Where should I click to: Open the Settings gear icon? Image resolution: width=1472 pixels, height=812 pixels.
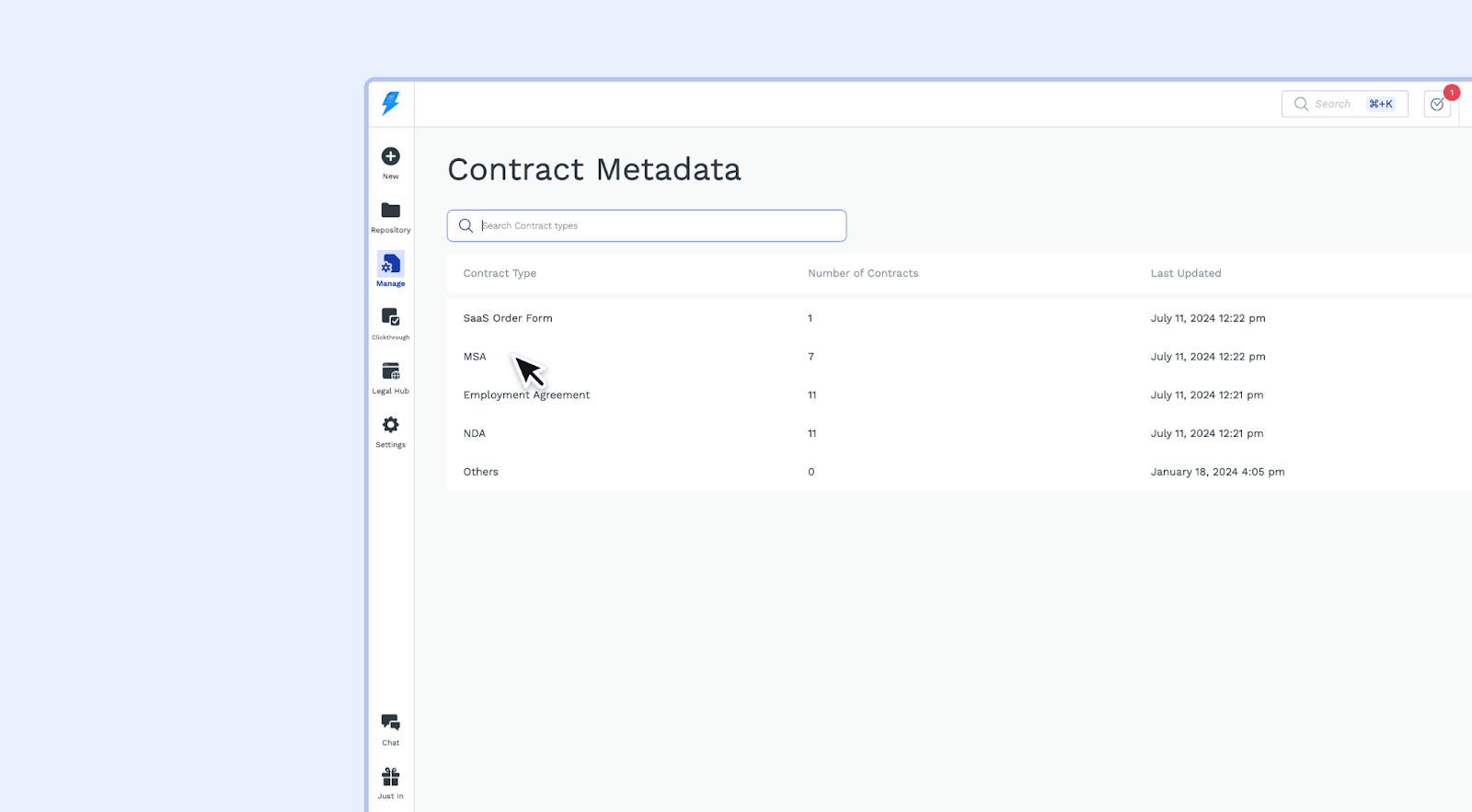click(x=391, y=425)
